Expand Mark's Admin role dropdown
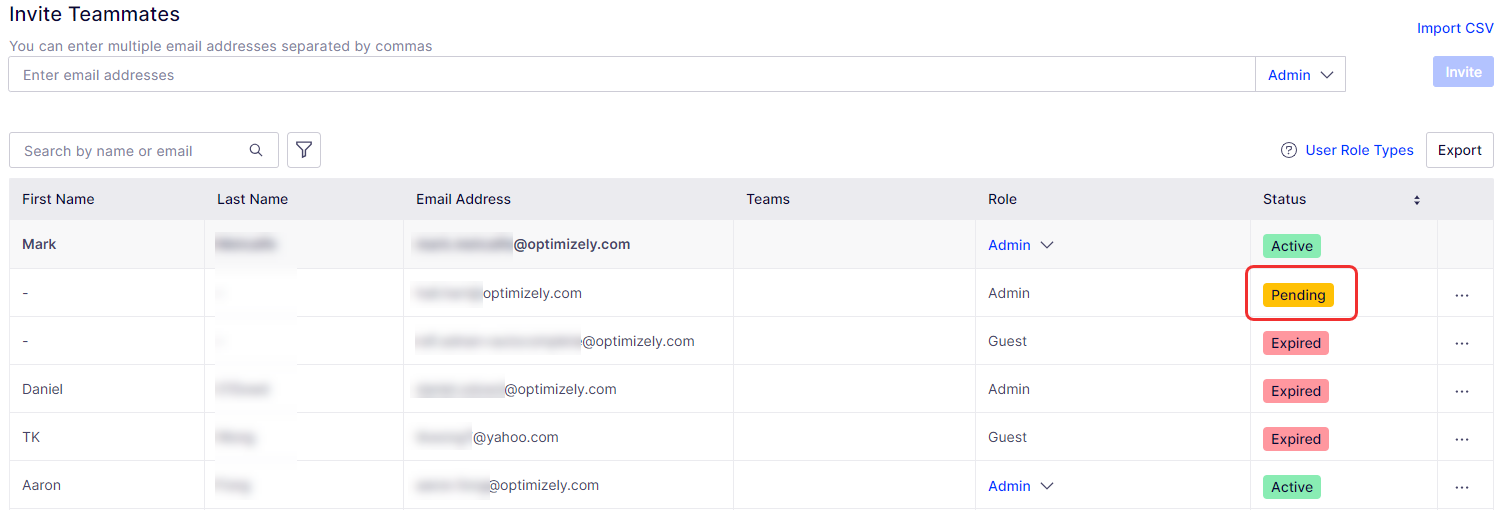1503x510 pixels. coord(1021,245)
